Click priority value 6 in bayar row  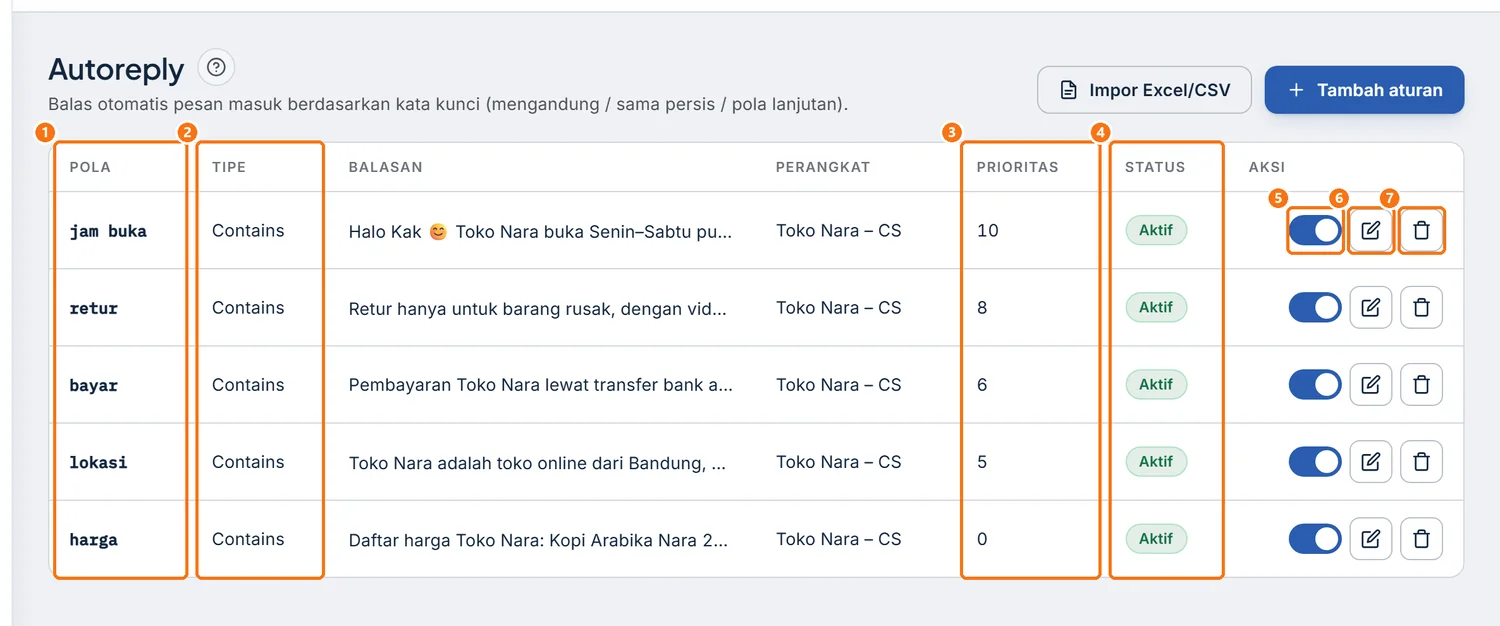click(x=982, y=385)
